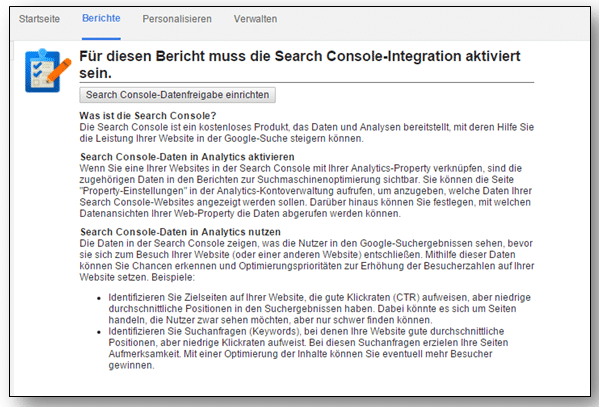Click heading 'Search Console-Daten in Analytics aktivieren'
This screenshot has width=599, height=407.
(187, 157)
